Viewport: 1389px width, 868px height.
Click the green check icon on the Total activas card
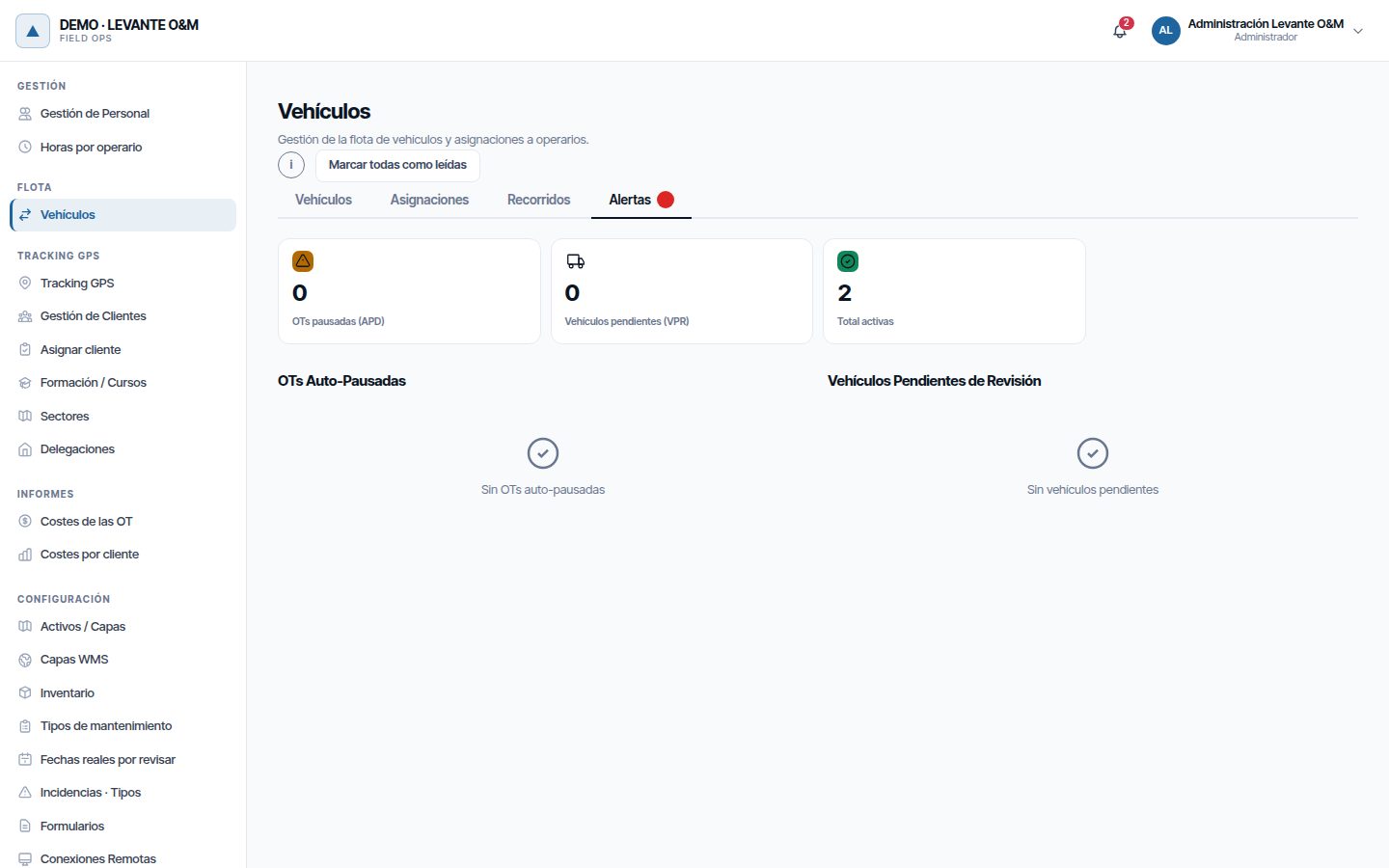(848, 261)
